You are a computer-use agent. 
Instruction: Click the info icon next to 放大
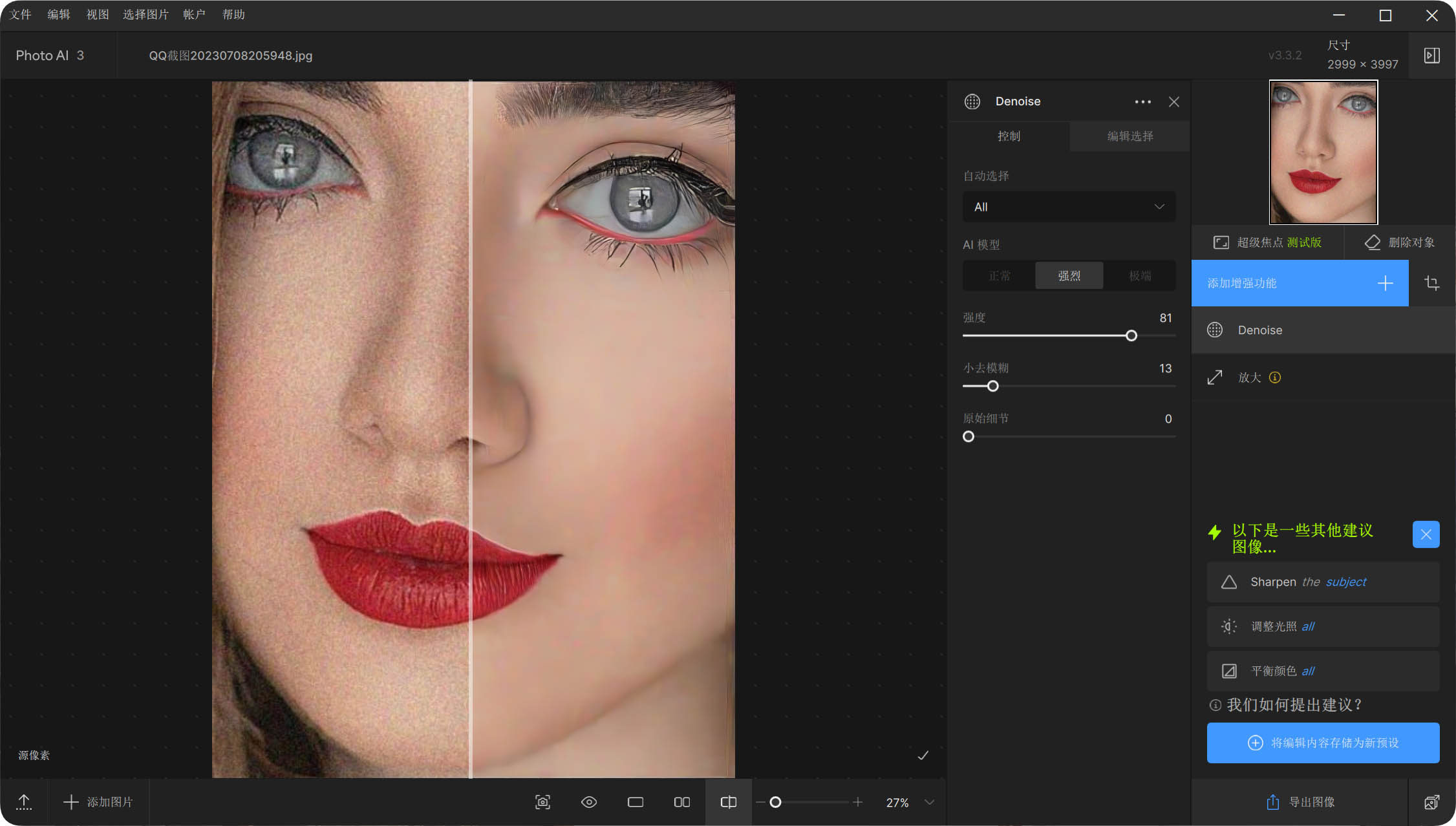[x=1275, y=377]
